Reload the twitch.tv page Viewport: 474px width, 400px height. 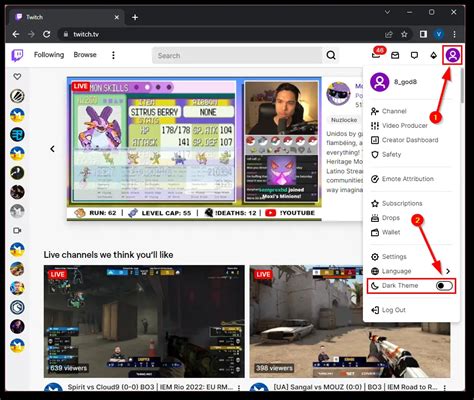[47, 34]
